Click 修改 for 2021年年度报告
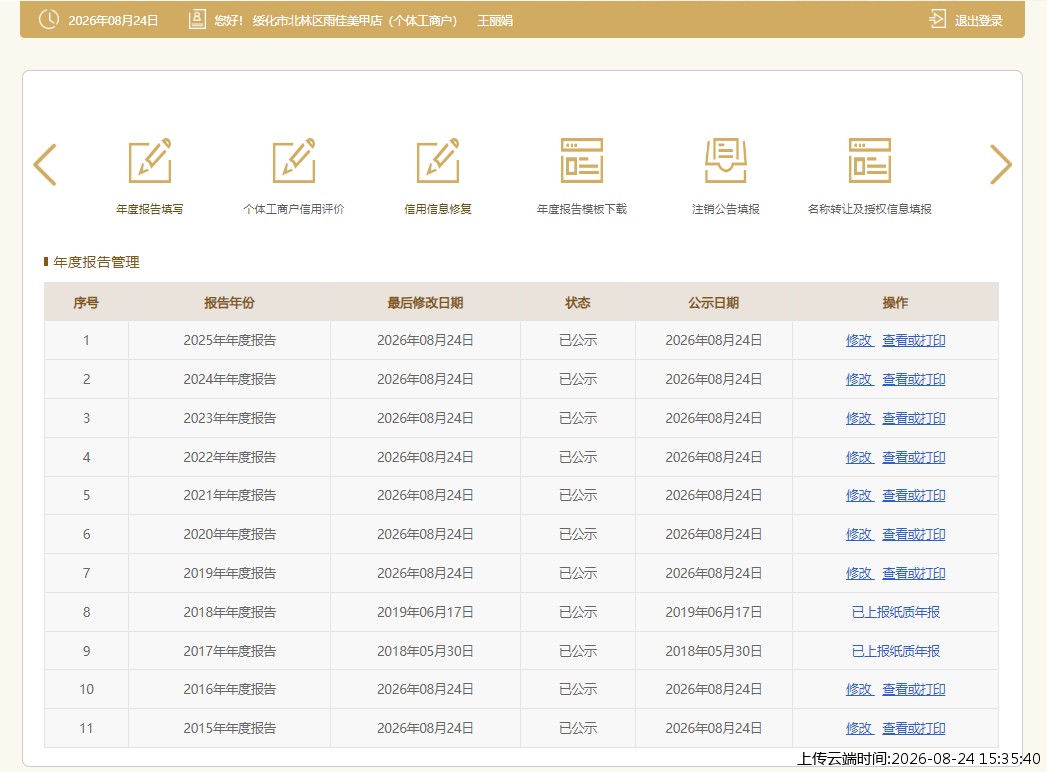This screenshot has height=772, width=1047. point(859,496)
